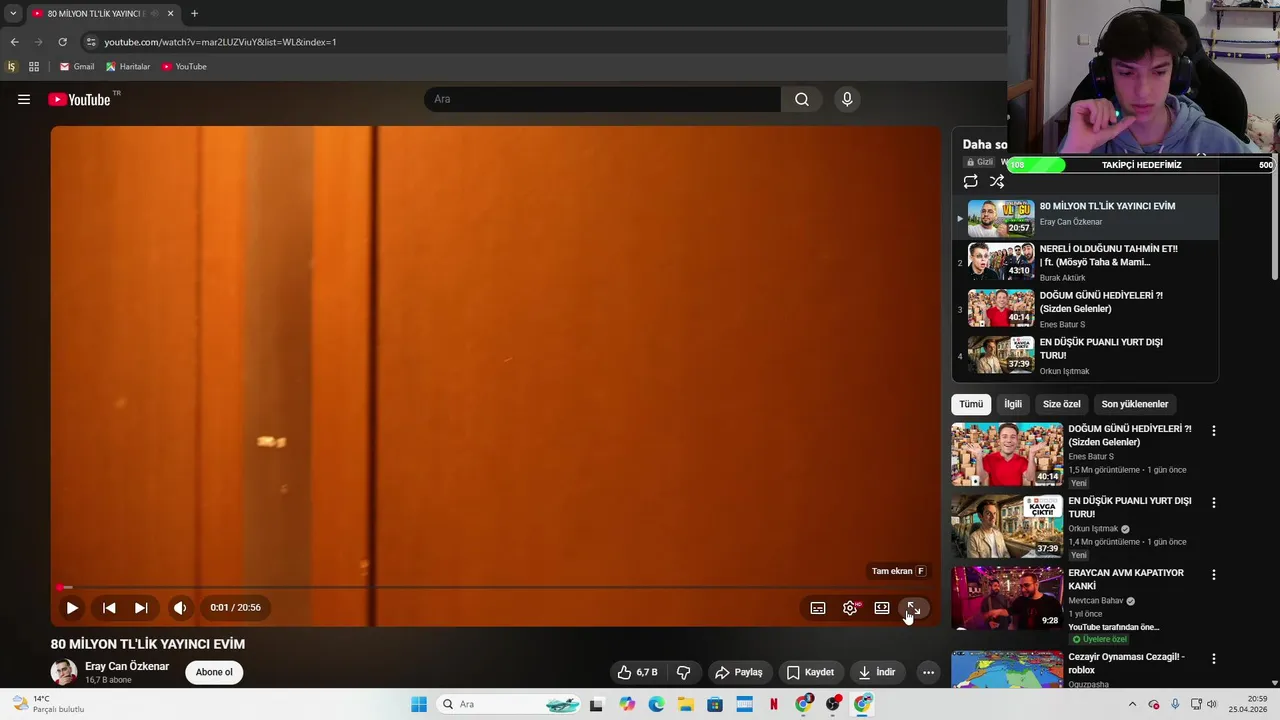
Task: Open Windows Start menu
Action: [x=419, y=704]
